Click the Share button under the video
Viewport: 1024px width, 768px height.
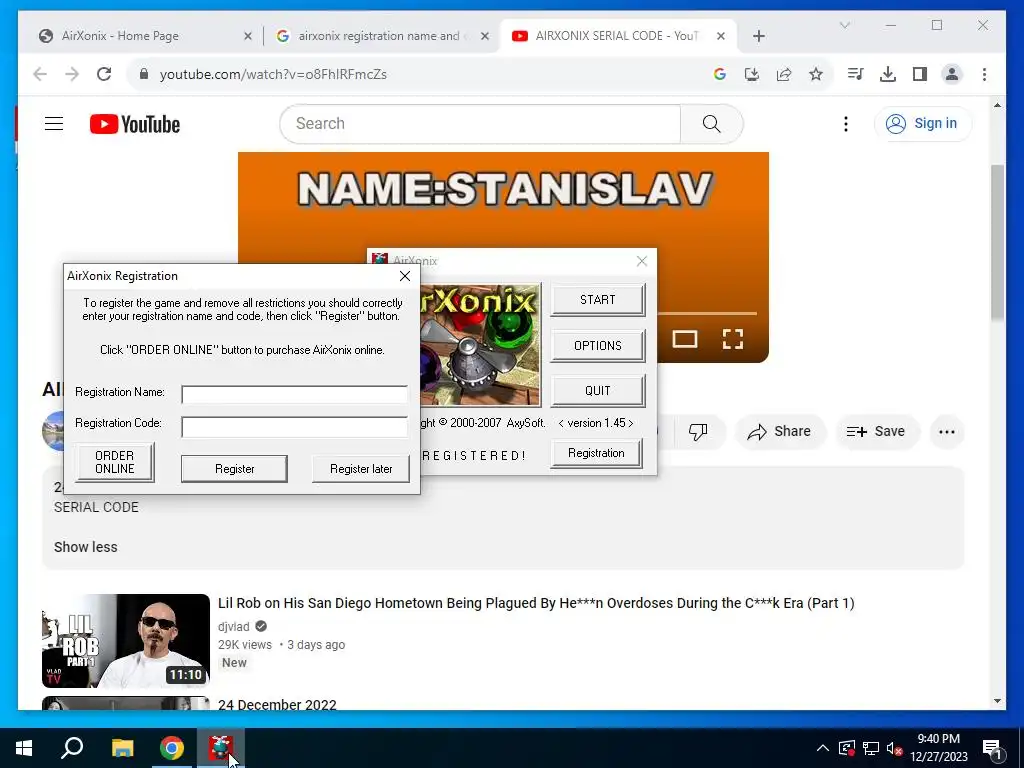point(779,432)
